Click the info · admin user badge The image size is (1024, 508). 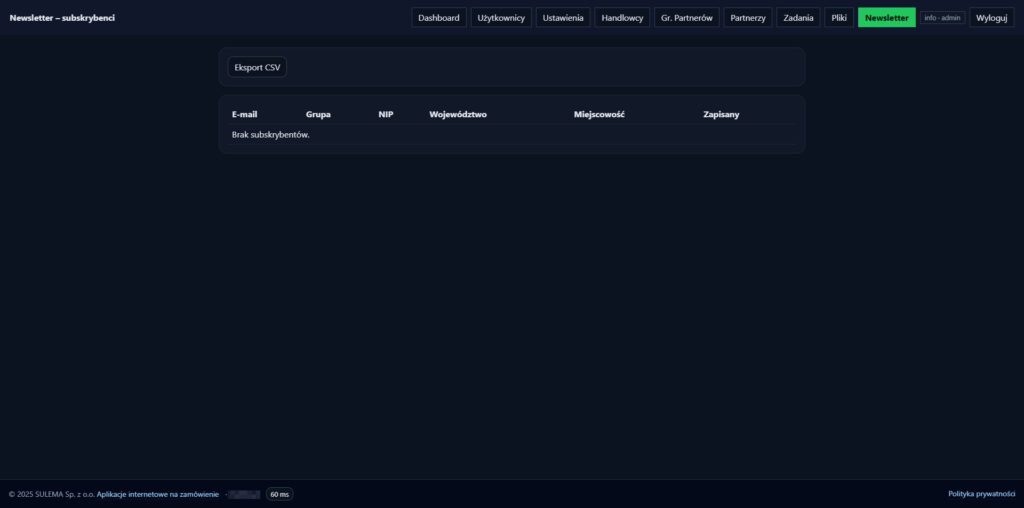[x=942, y=18]
